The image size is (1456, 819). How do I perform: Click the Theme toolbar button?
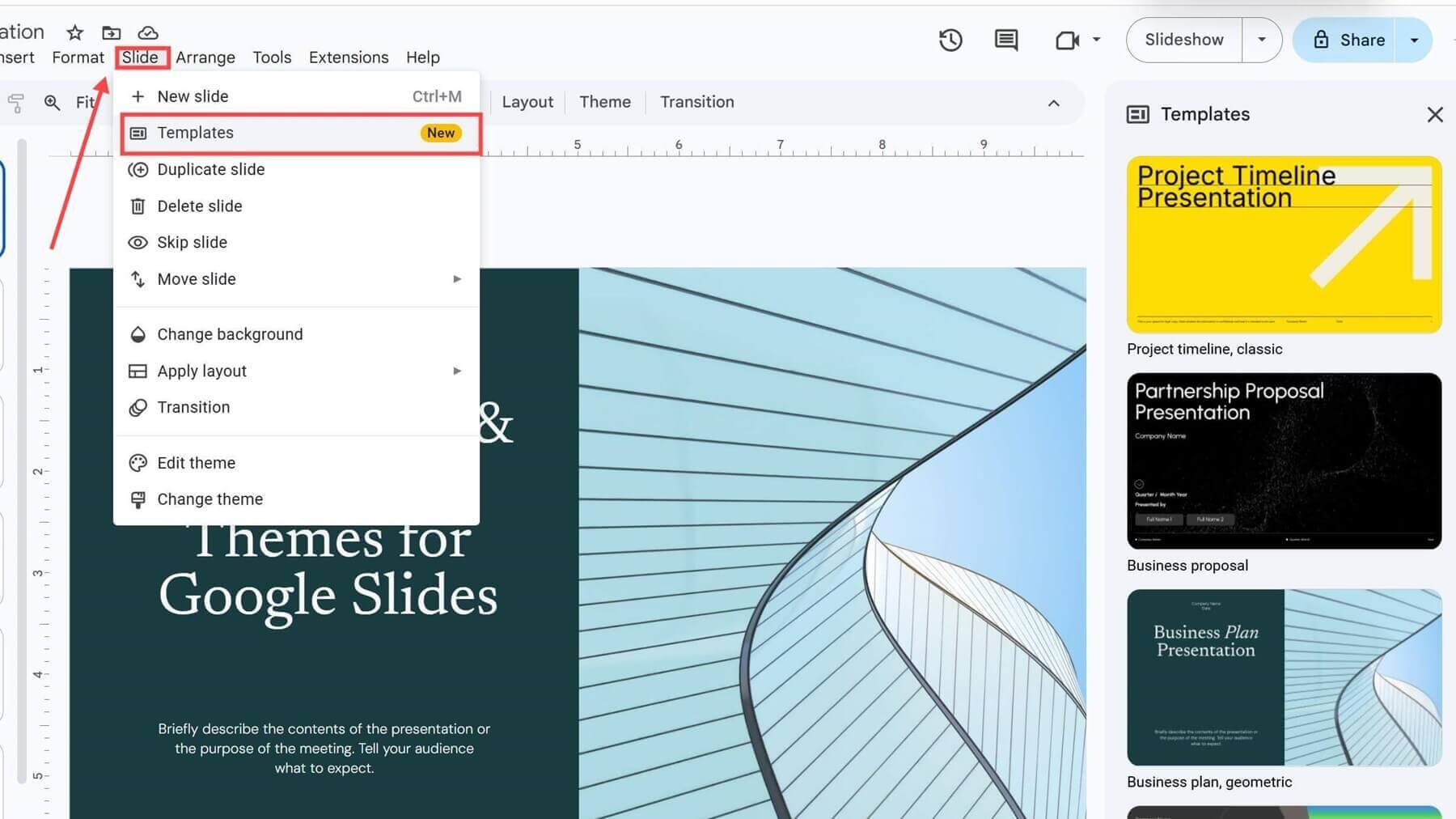[605, 102]
